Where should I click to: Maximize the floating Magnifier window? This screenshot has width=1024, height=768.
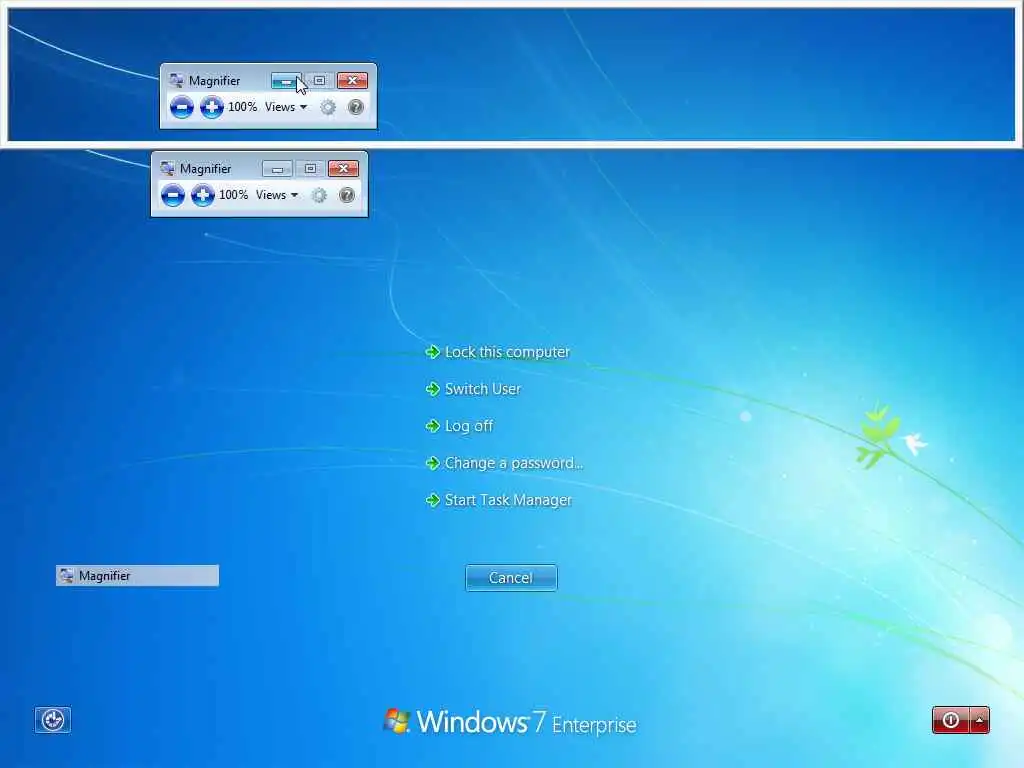(x=310, y=169)
